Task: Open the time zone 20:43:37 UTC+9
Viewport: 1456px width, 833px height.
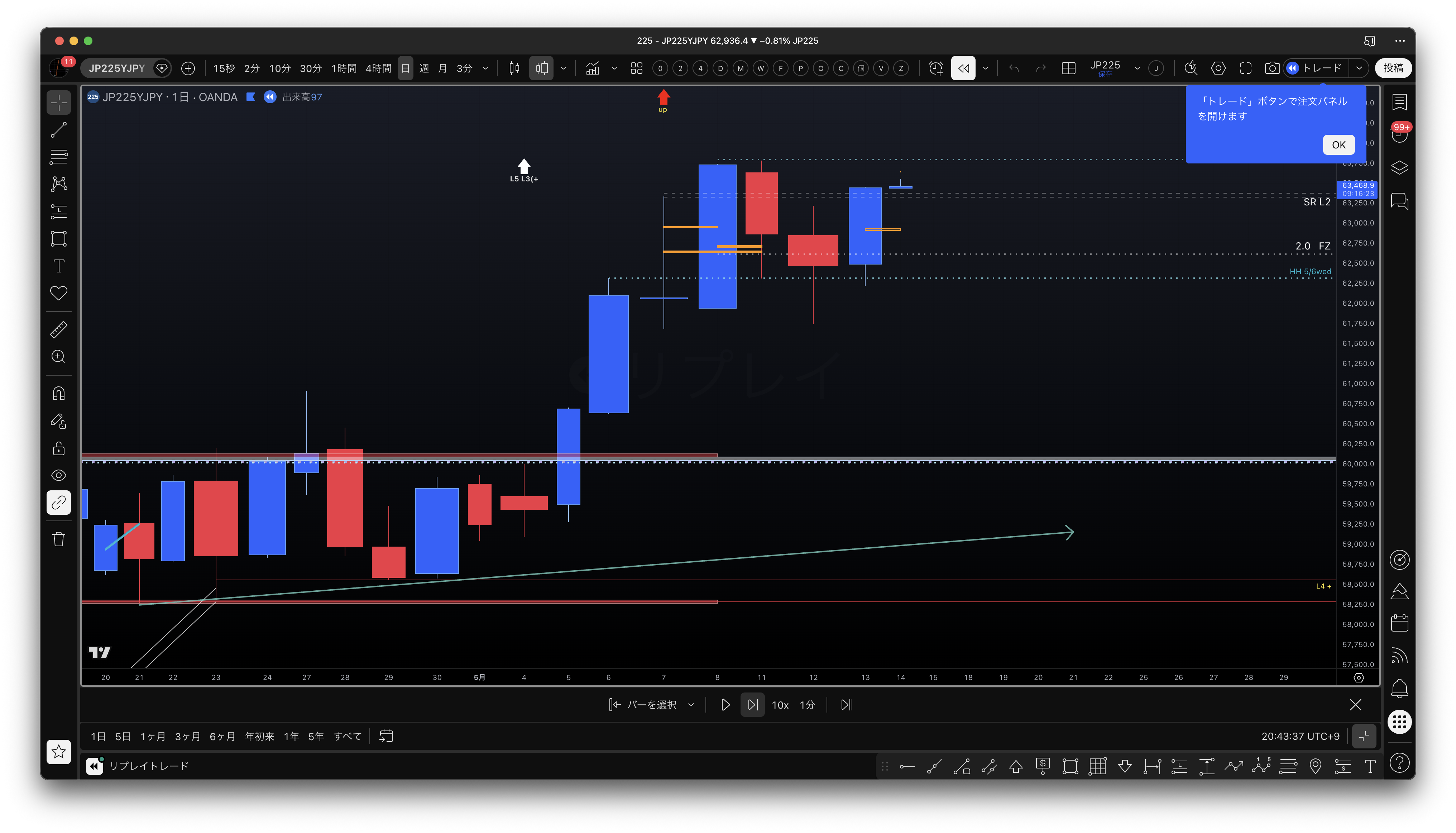Action: click(x=1300, y=736)
